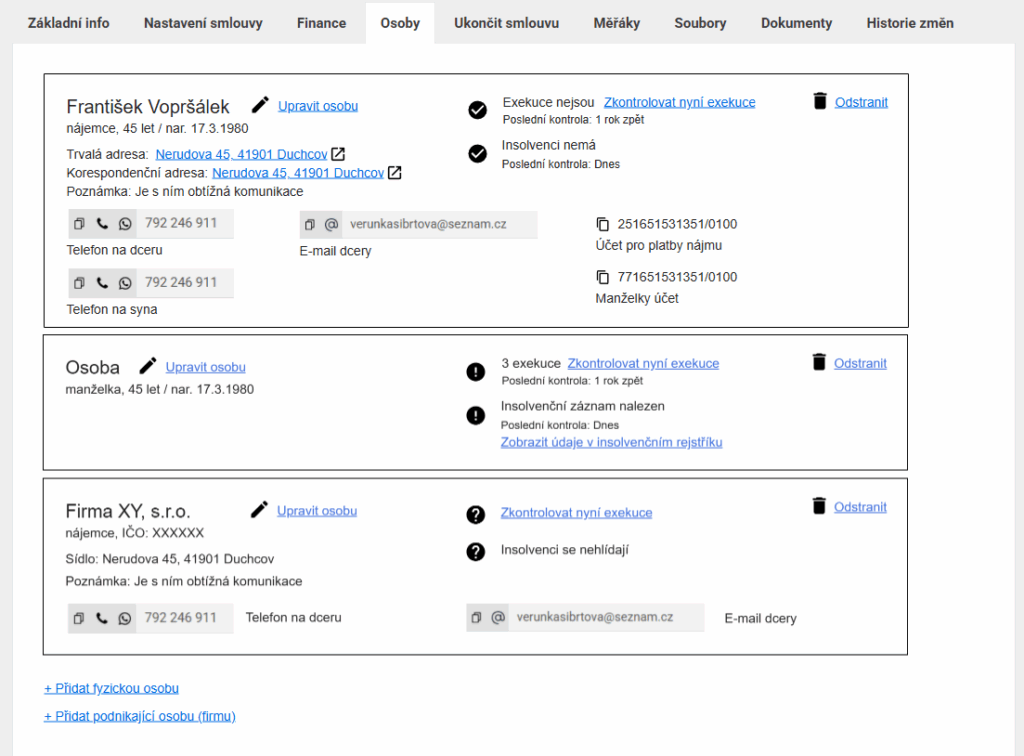Copy Manželky účet number 771651531351/0100
This screenshot has width=1024, height=756.
click(x=602, y=277)
